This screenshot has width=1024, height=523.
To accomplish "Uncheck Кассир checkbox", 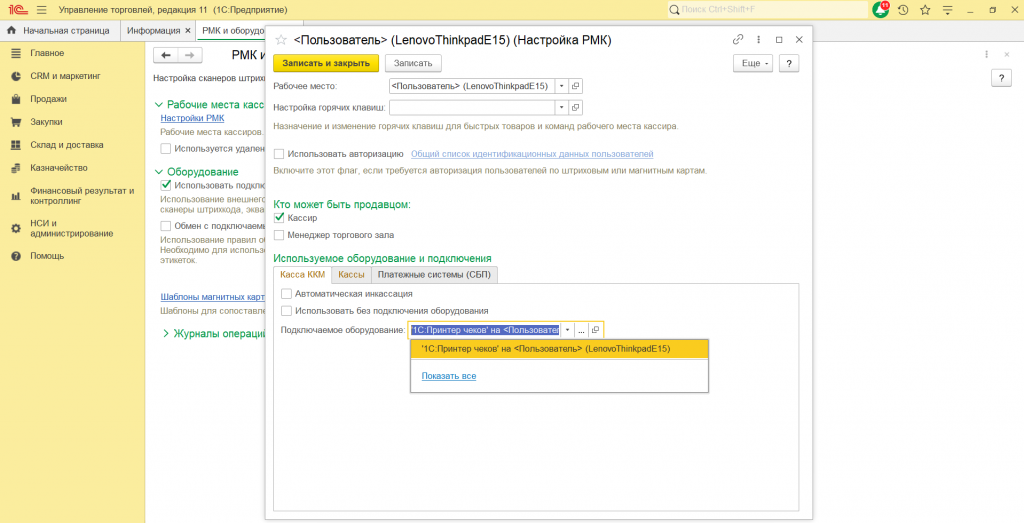I will (279, 217).
